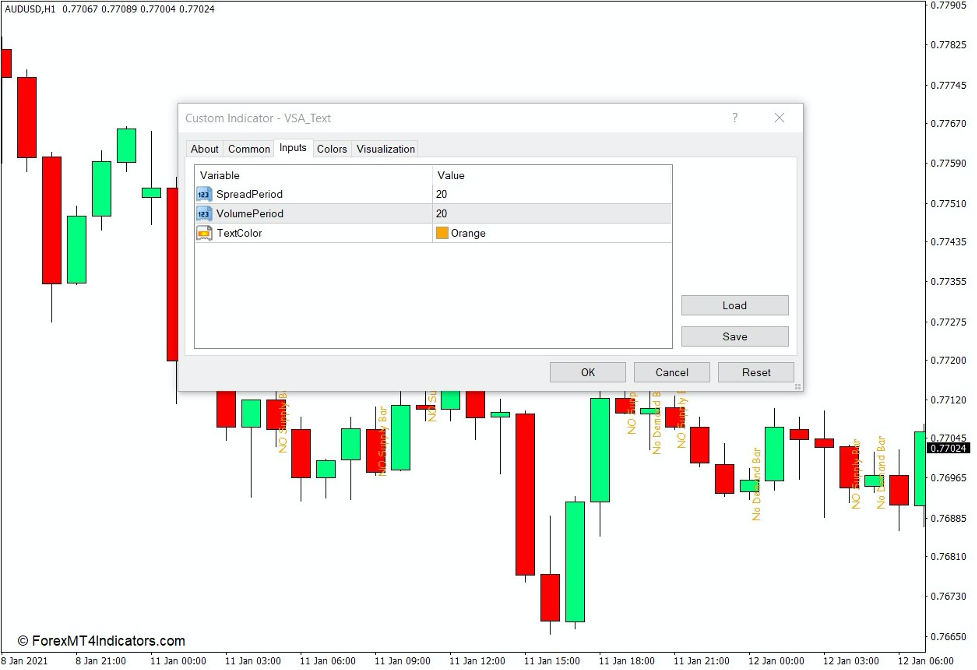Edit the SpreadPeriod value of 20
This screenshot has height=670, width=977.
pos(445,194)
